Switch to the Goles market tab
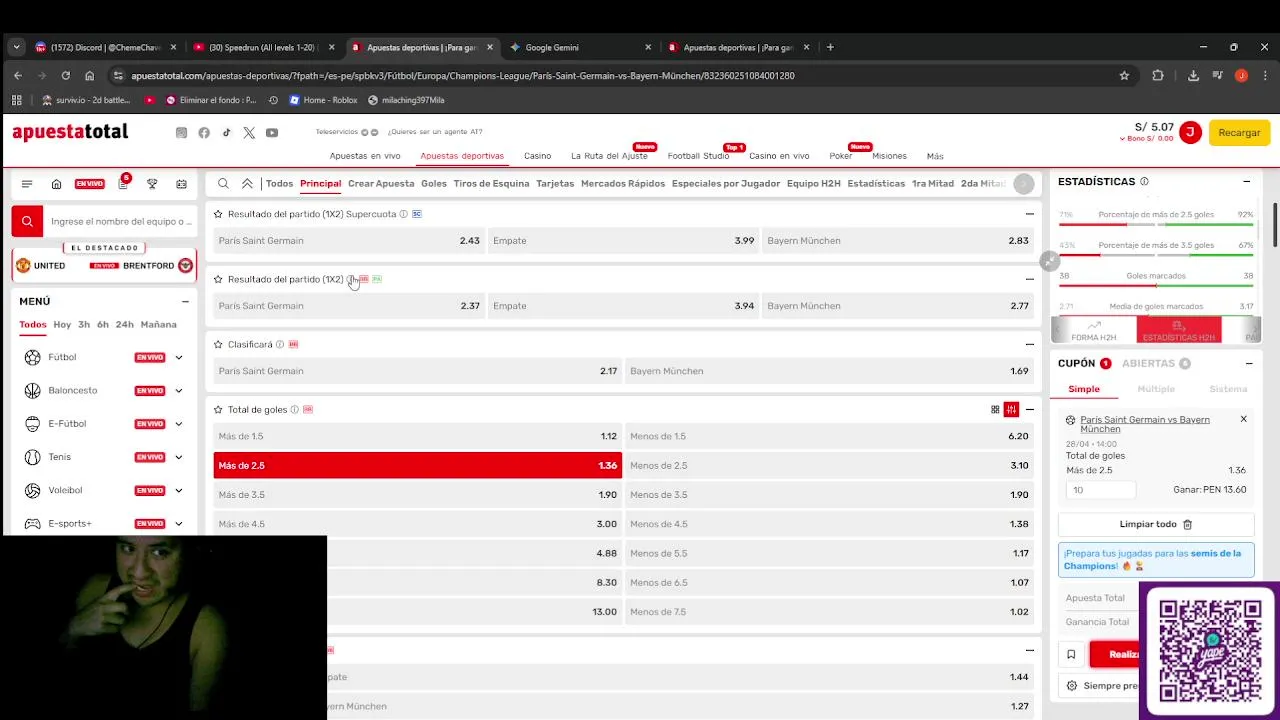1280x720 pixels. (x=434, y=183)
